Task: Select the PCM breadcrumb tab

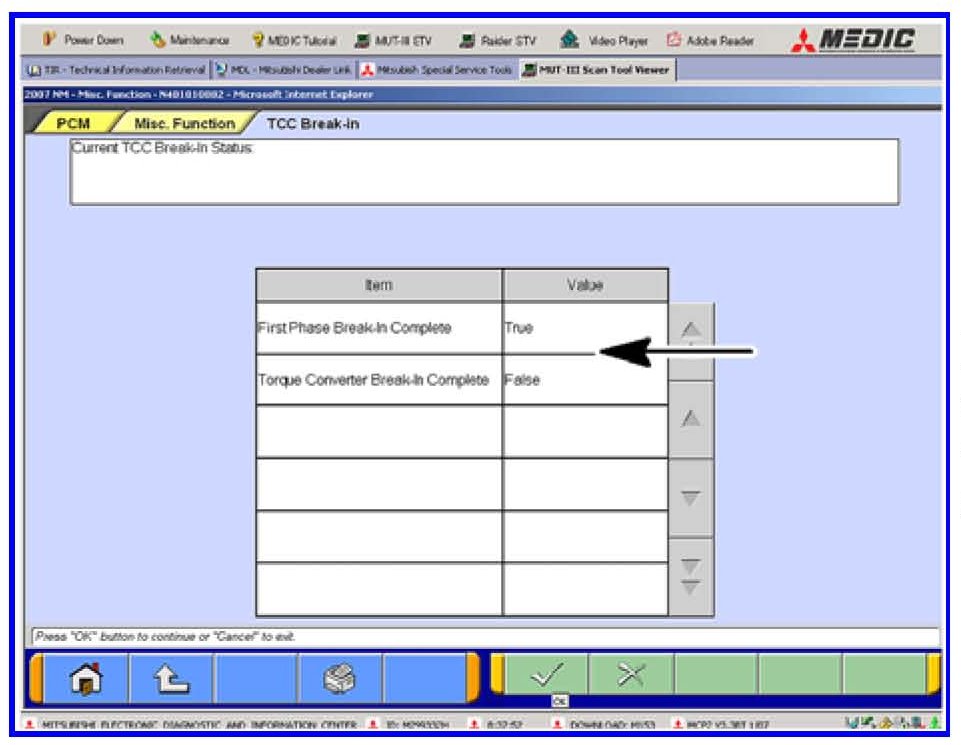Action: 73,124
